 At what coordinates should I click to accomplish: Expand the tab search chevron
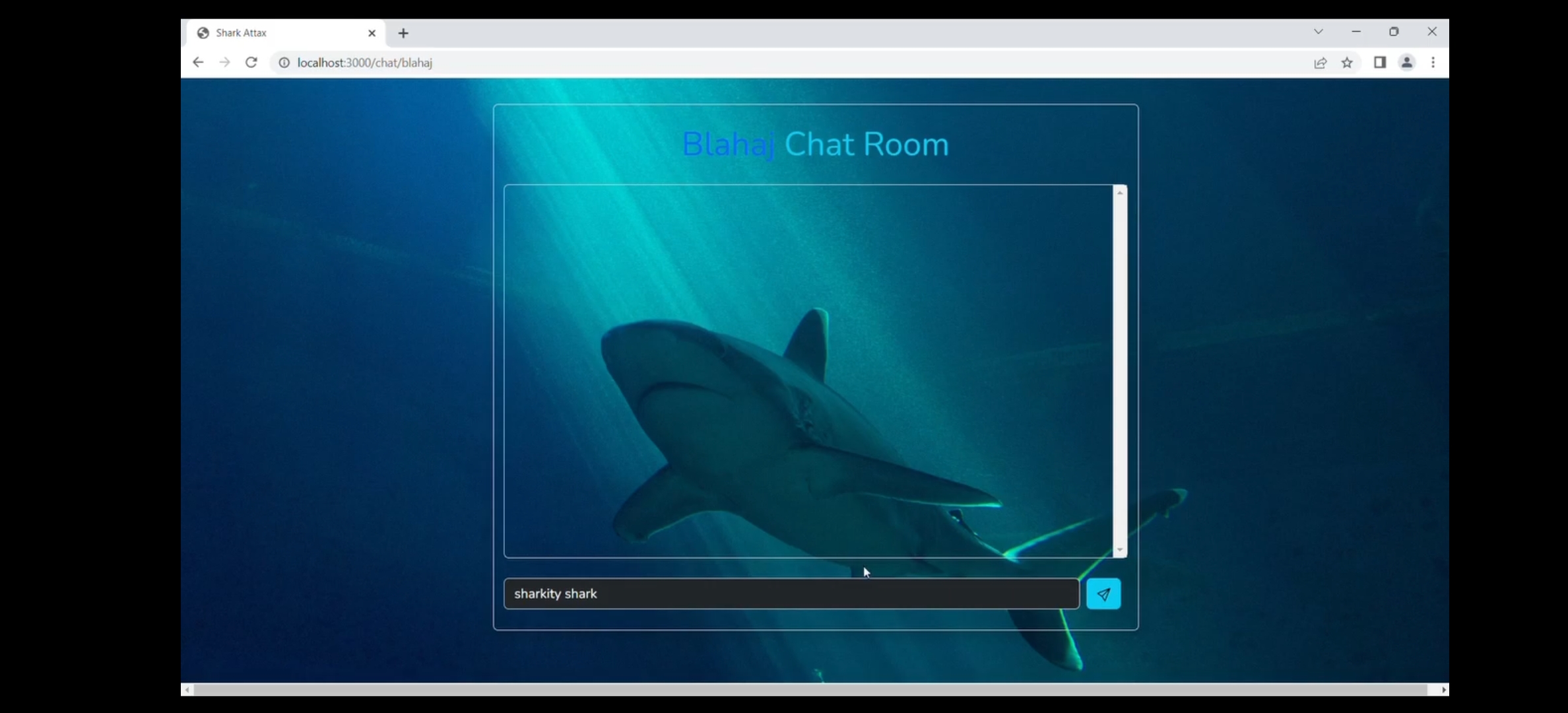click(1318, 32)
